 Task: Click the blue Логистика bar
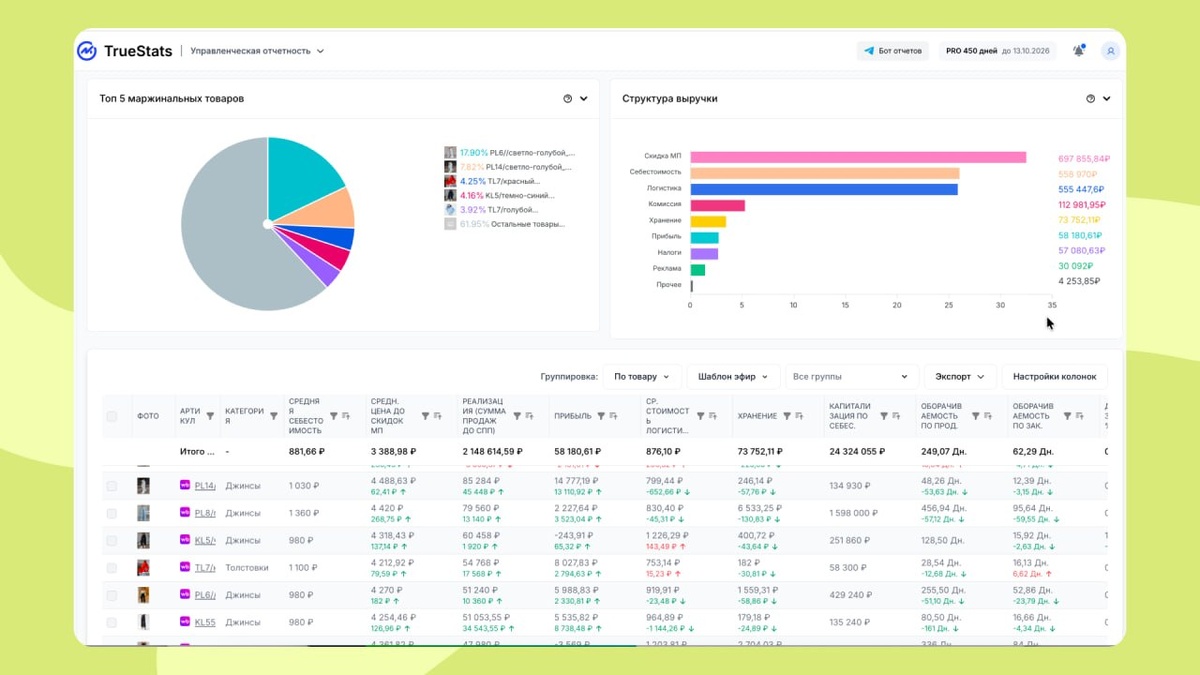tap(824, 189)
